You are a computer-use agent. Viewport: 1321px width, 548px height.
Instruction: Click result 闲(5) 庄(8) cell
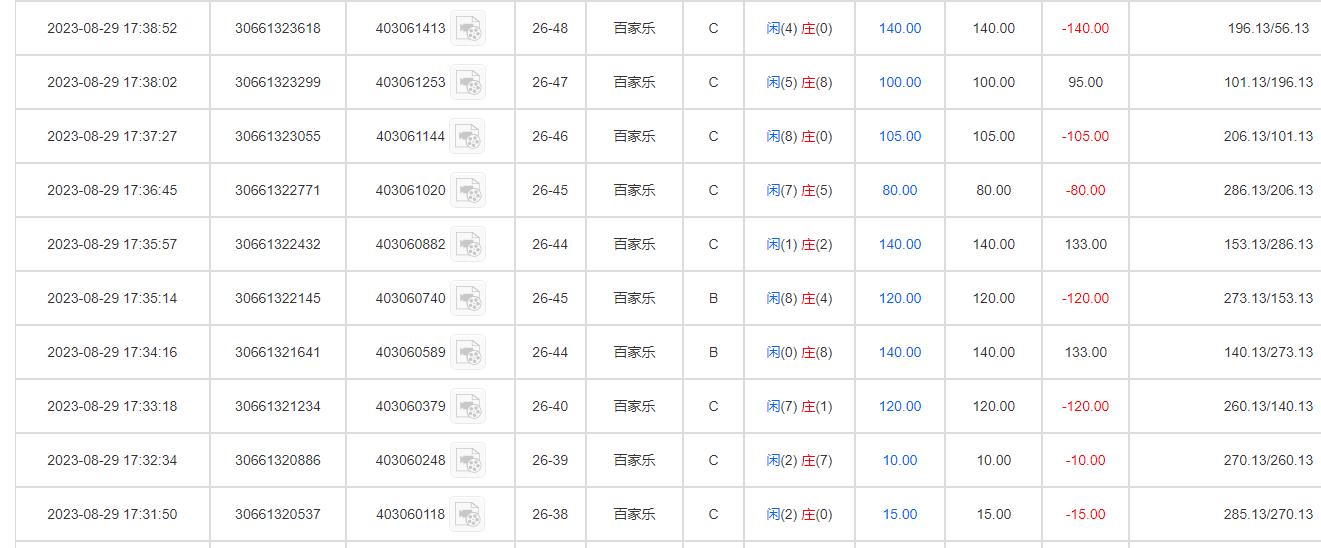click(x=799, y=83)
